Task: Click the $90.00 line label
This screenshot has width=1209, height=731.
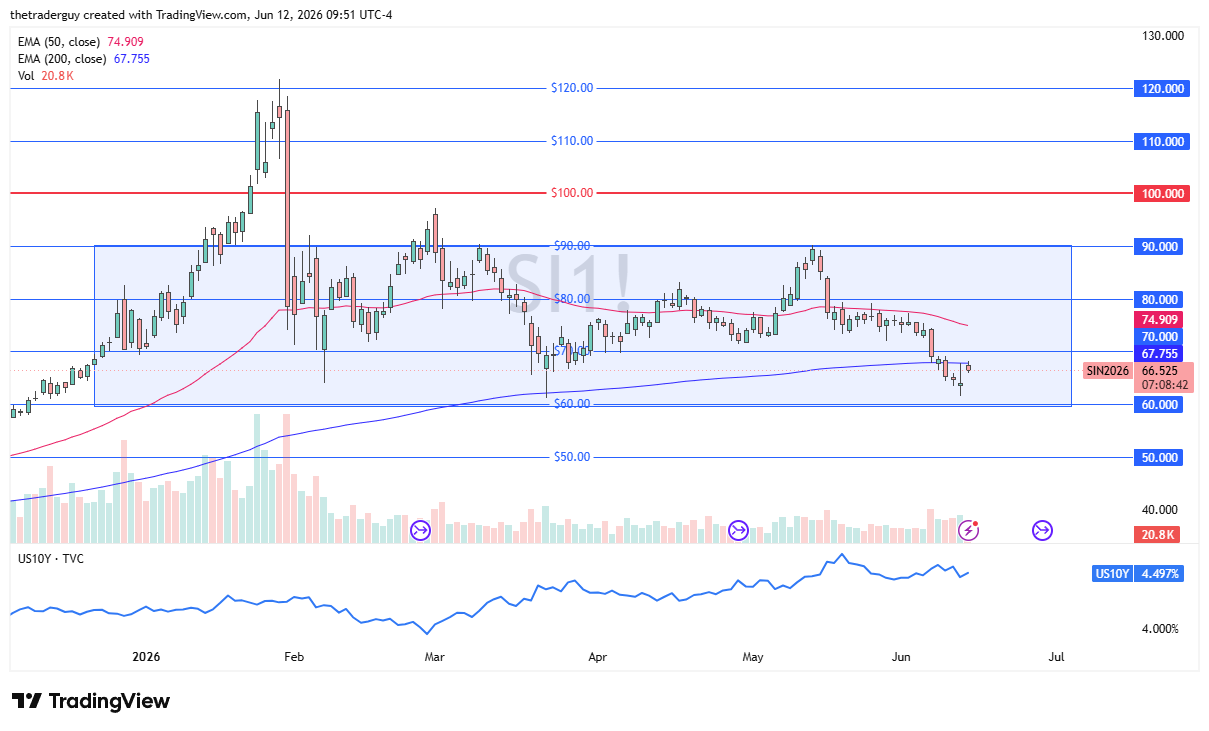Action: click(x=572, y=246)
